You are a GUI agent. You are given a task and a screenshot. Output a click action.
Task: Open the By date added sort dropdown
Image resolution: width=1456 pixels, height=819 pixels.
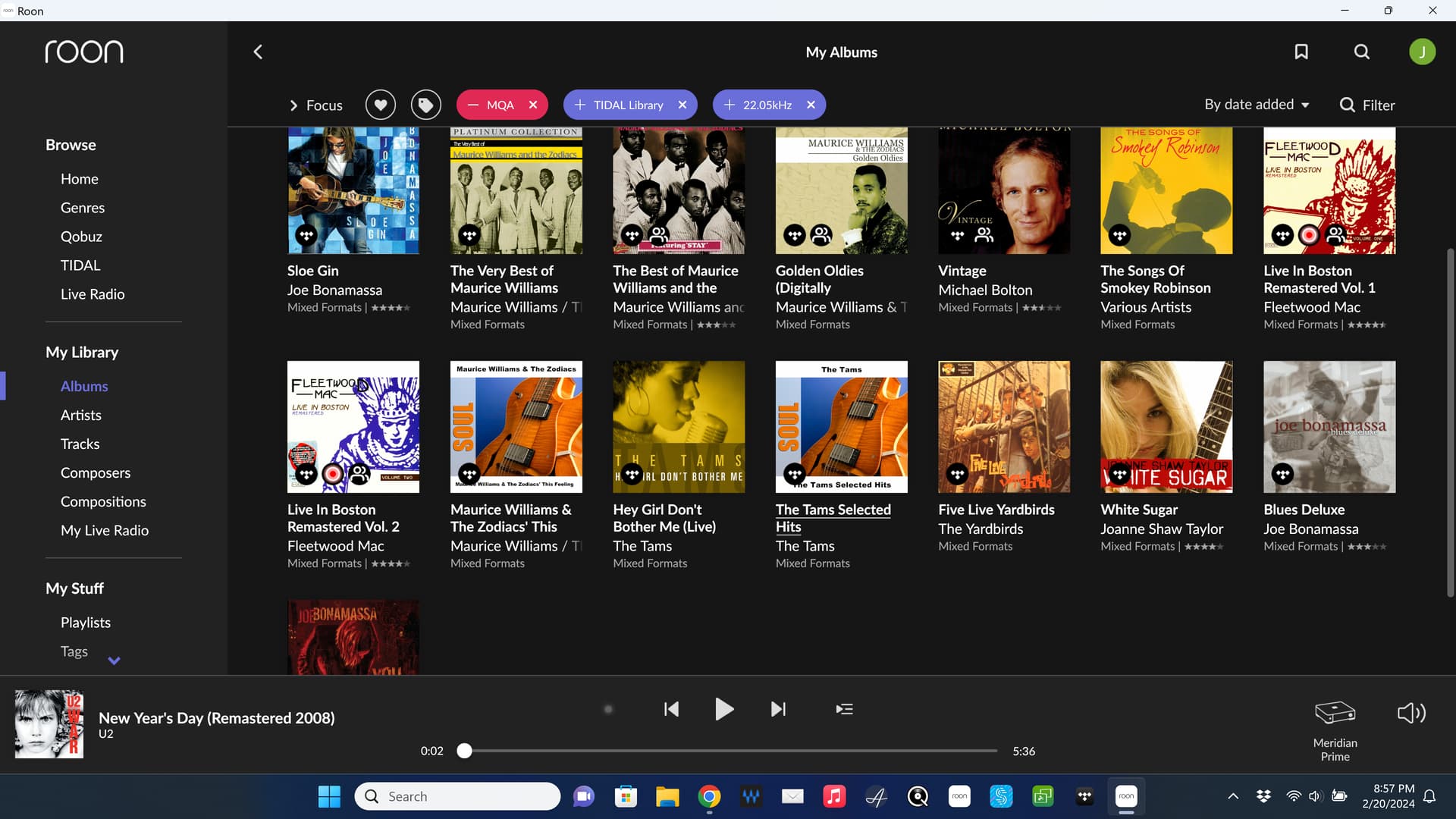(1257, 105)
